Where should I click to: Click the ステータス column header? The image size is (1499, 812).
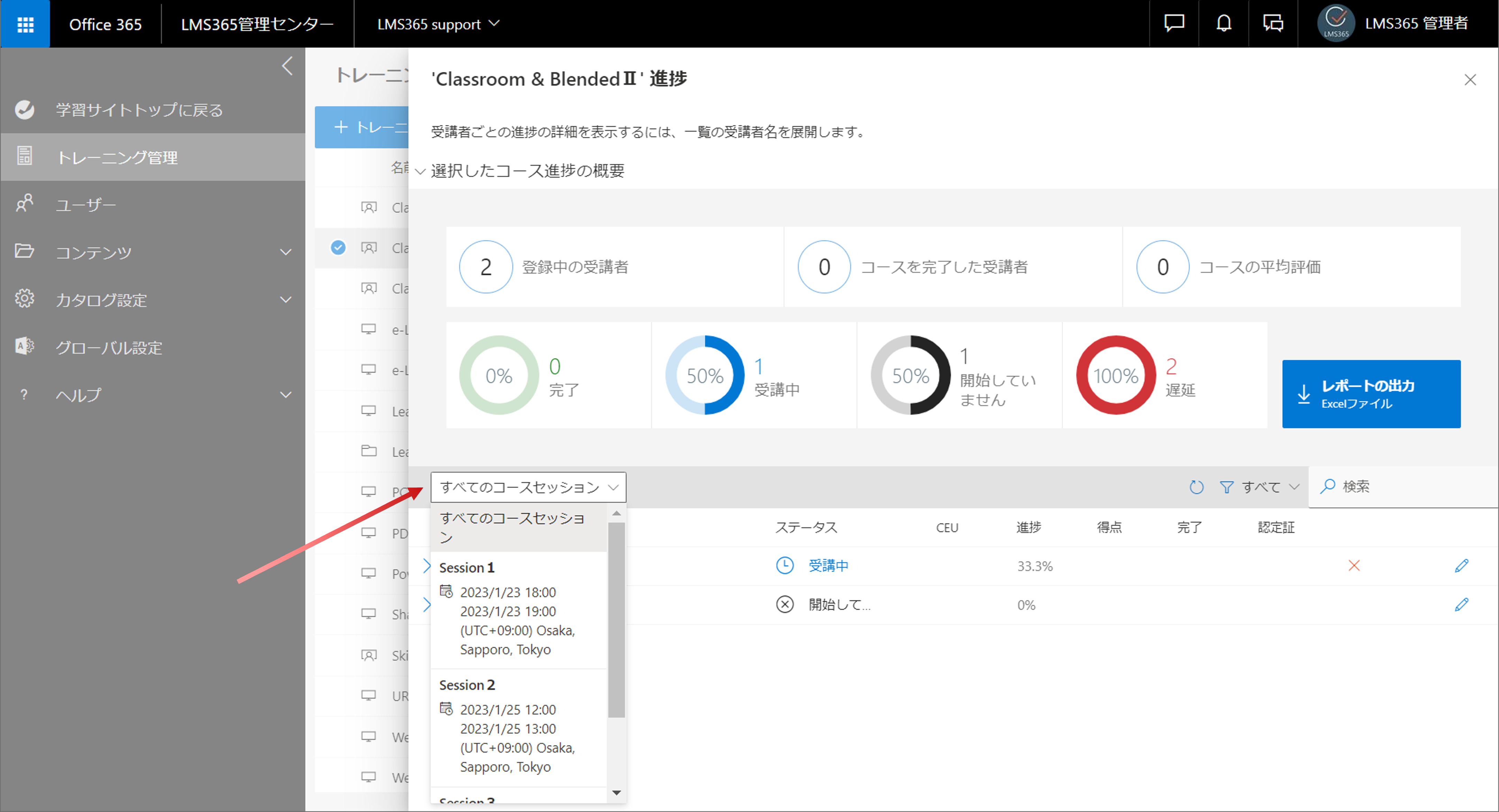(806, 527)
